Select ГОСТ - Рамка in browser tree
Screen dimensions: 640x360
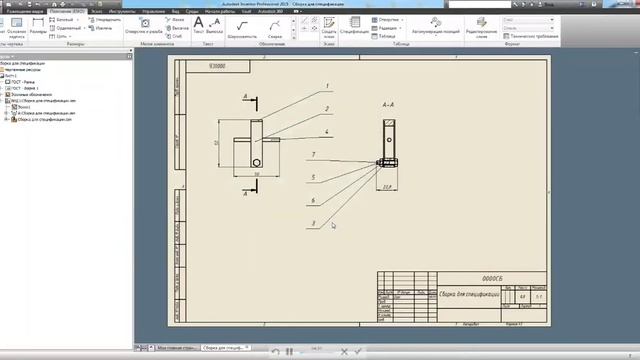pyautogui.click(x=23, y=82)
